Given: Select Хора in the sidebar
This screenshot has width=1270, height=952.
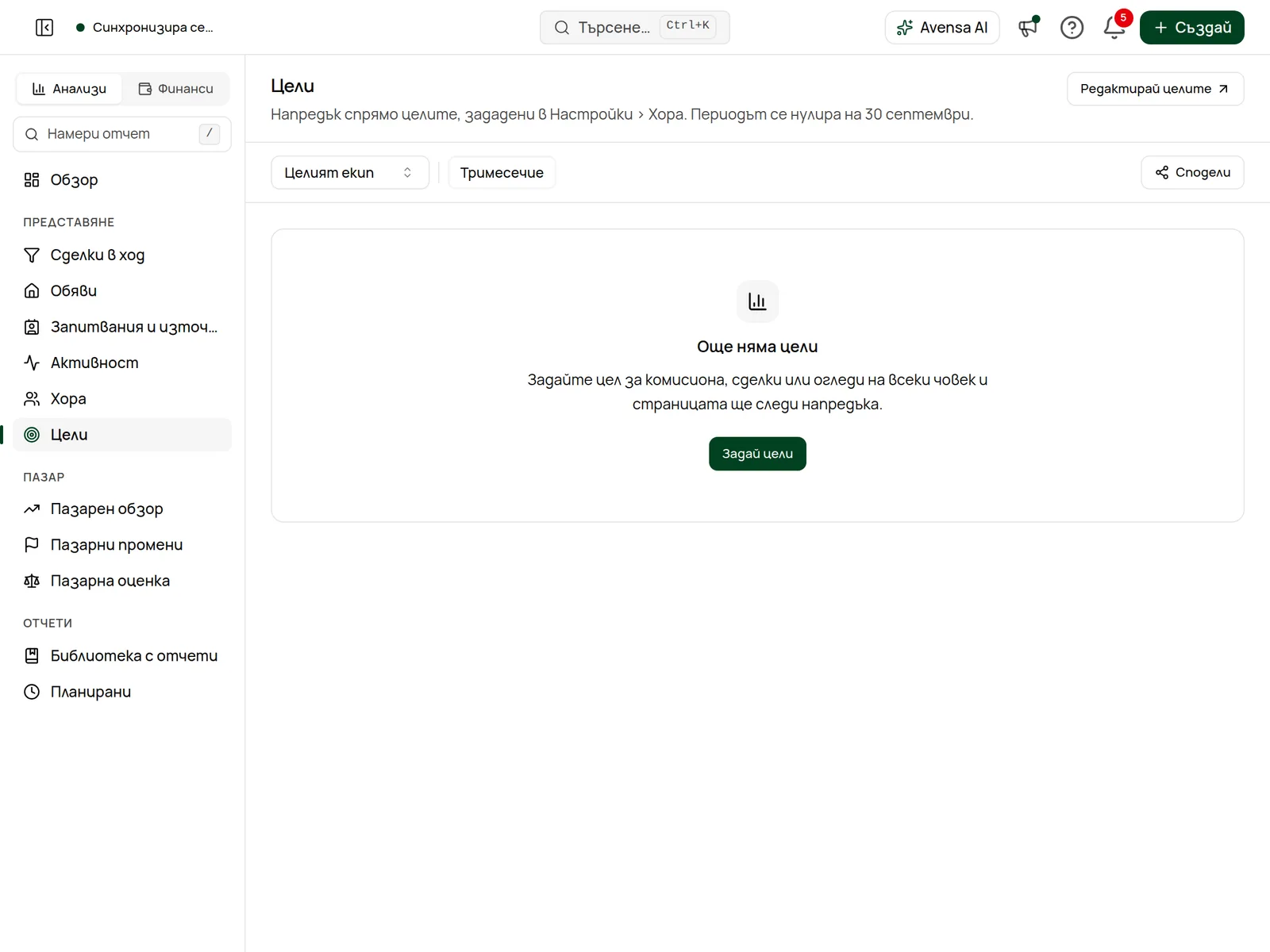Looking at the screenshot, I should (122, 399).
